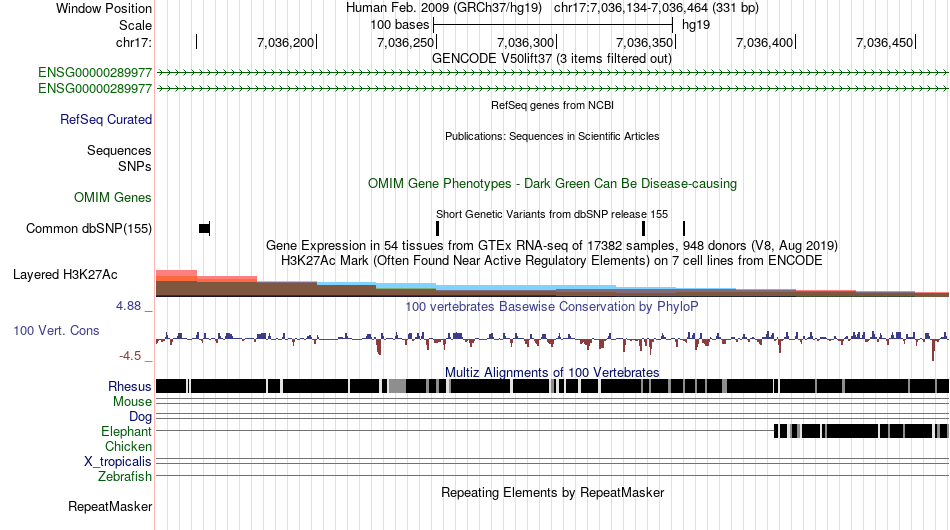Click the -4.5 PhyloP lower limit value
Viewport: 950px width, 530px height.
click(x=130, y=356)
